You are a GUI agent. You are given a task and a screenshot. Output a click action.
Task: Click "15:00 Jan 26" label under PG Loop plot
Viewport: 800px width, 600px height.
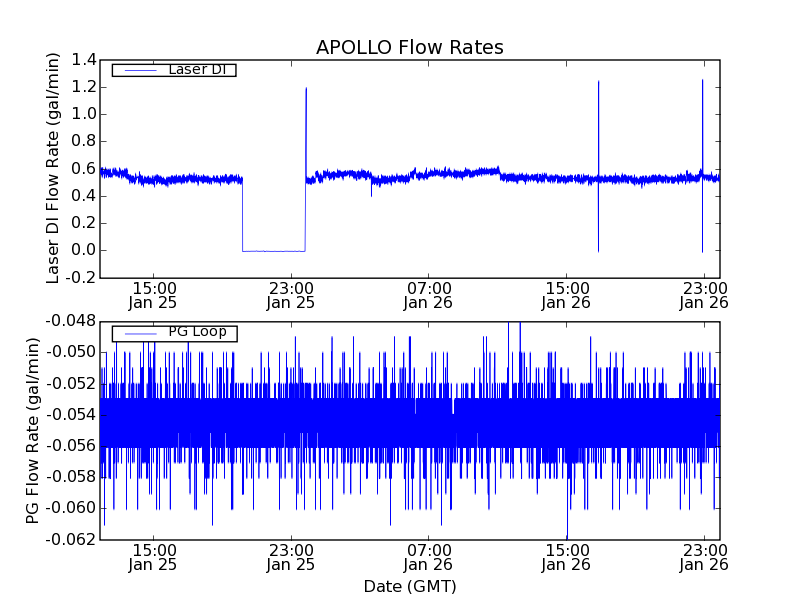(x=566, y=558)
